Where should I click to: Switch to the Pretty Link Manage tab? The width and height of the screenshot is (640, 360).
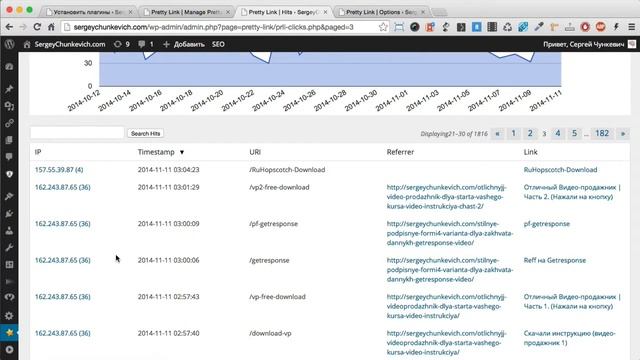point(187,12)
